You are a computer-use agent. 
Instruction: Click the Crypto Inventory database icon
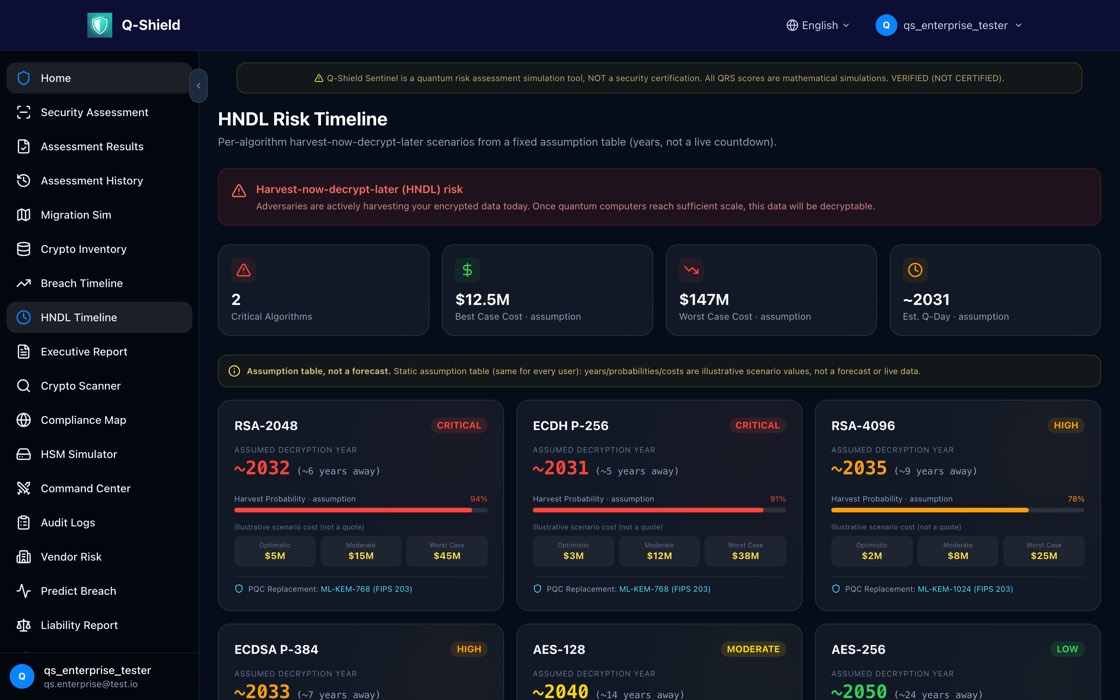24,249
